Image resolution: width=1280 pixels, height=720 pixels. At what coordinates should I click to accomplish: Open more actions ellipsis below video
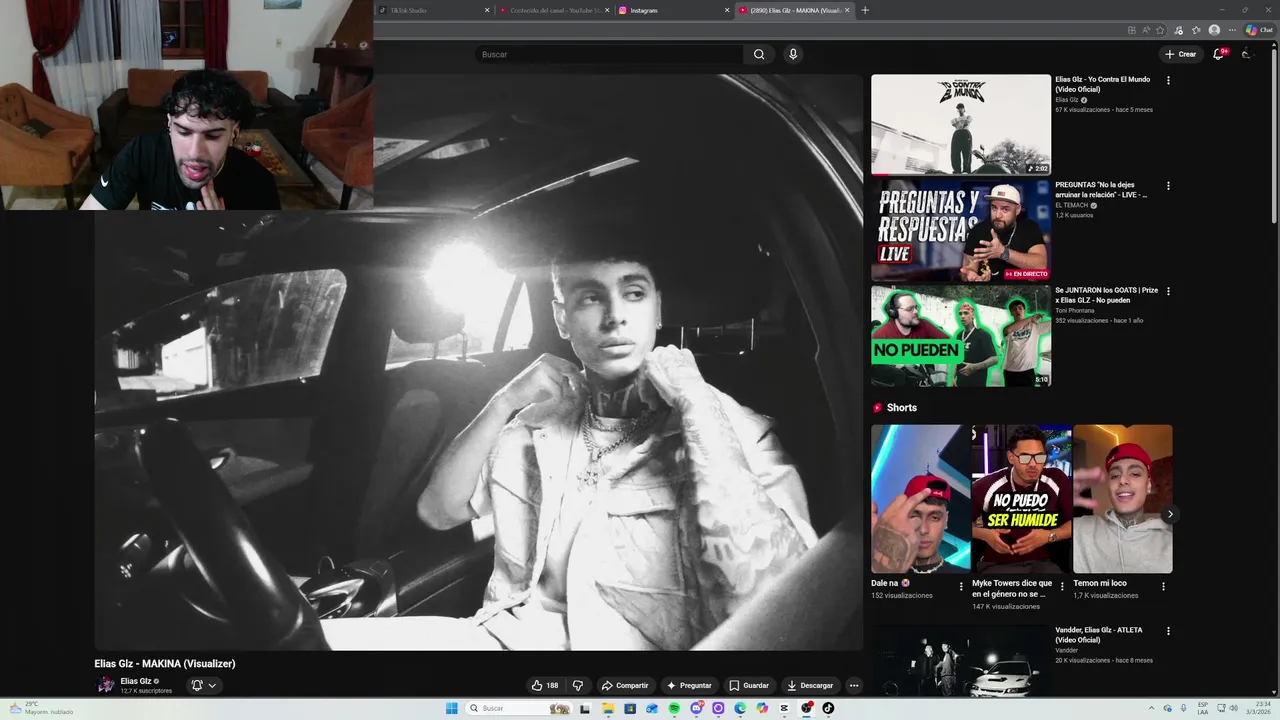click(x=854, y=685)
